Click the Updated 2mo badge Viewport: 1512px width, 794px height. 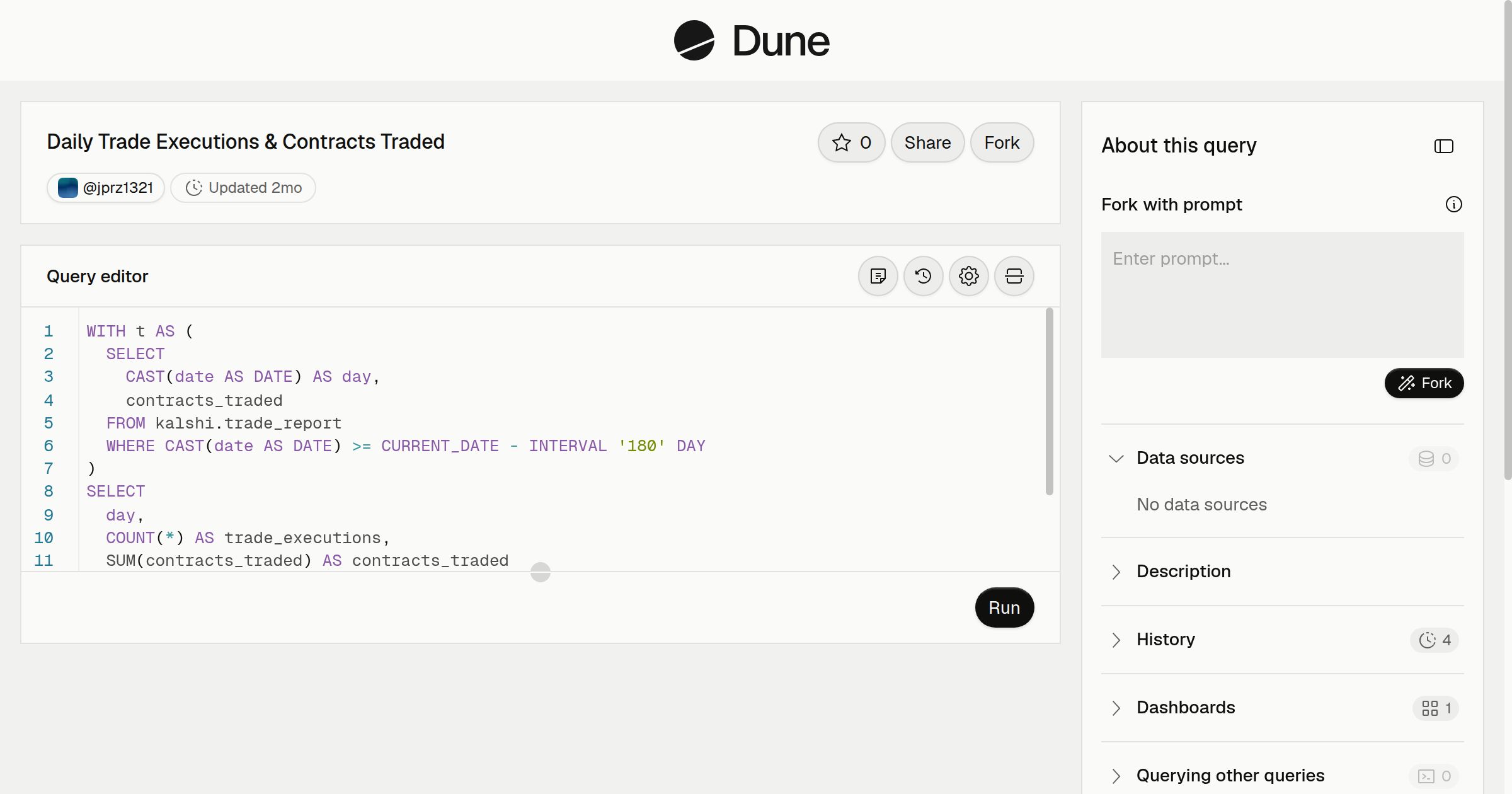click(x=243, y=188)
